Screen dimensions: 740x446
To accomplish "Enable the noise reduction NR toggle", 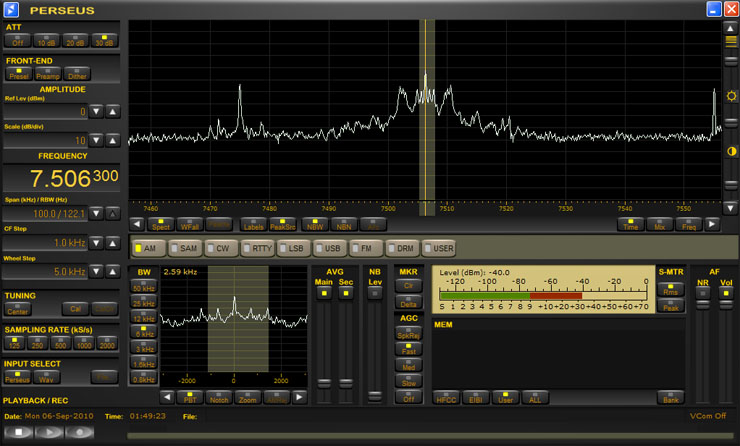I will [703, 293].
